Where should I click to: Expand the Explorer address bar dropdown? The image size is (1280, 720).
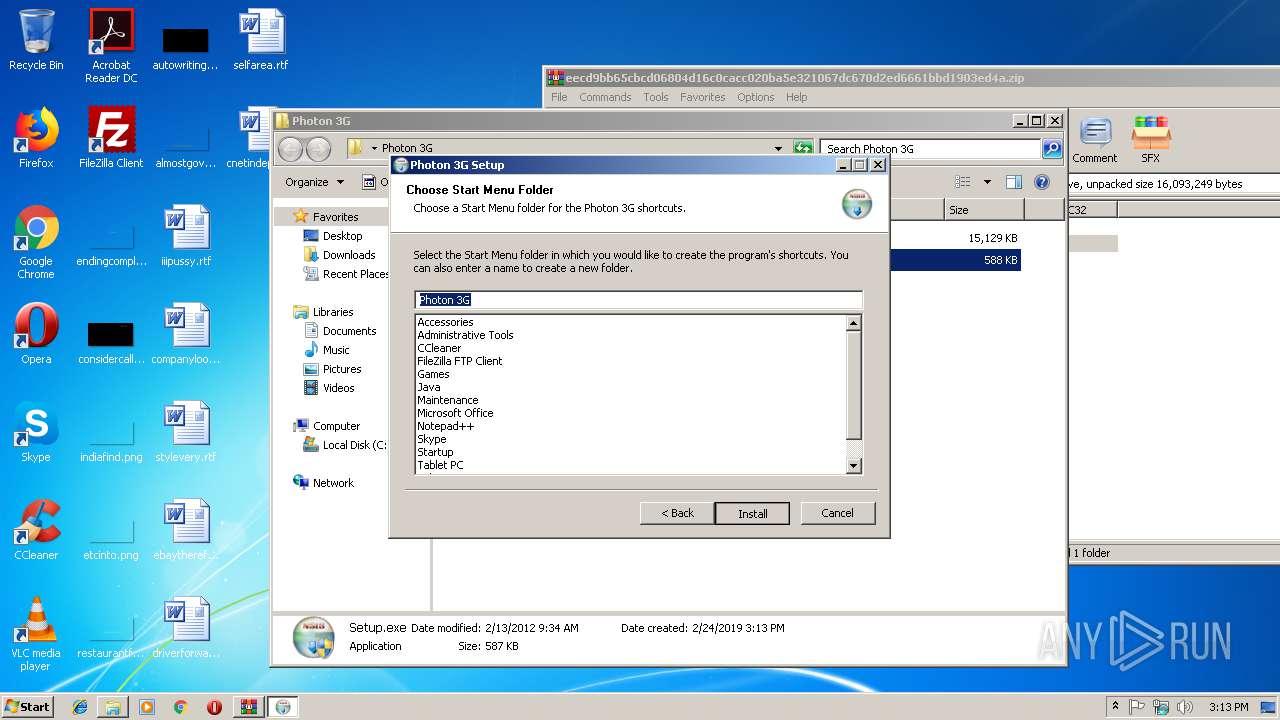[778, 149]
